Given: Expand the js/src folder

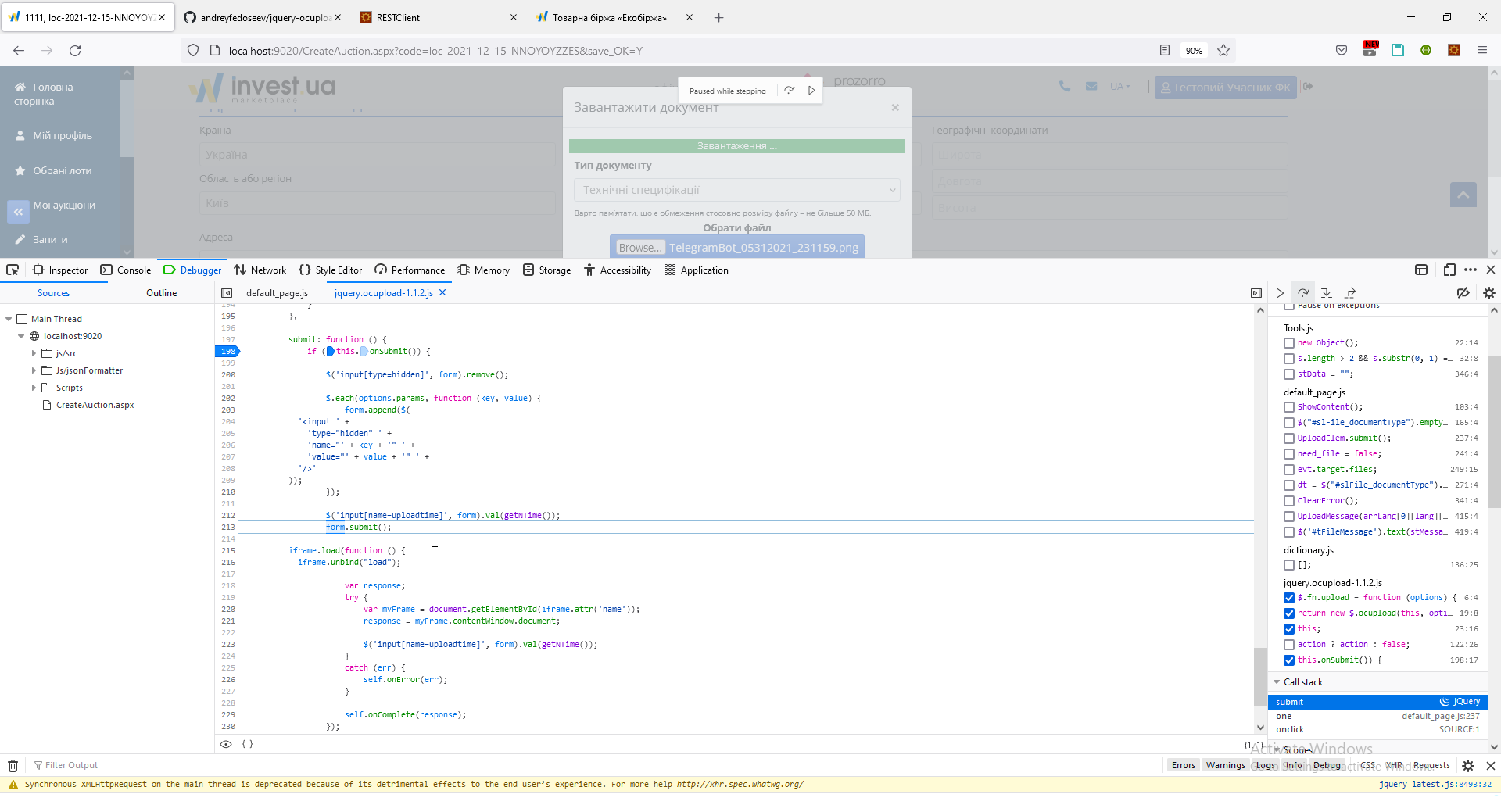Looking at the screenshot, I should click(34, 353).
